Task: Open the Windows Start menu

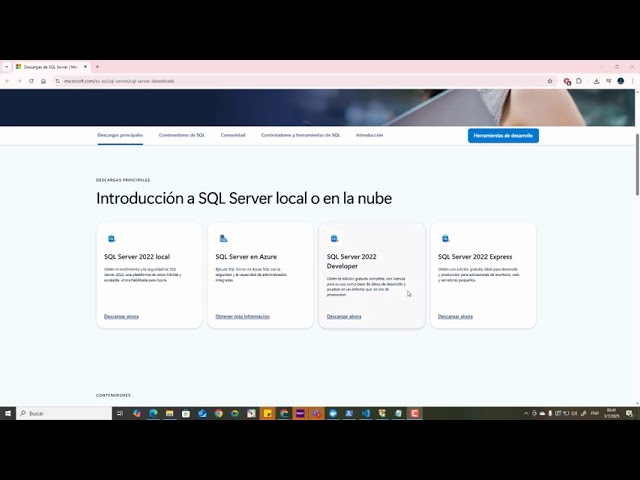Action: coord(8,413)
